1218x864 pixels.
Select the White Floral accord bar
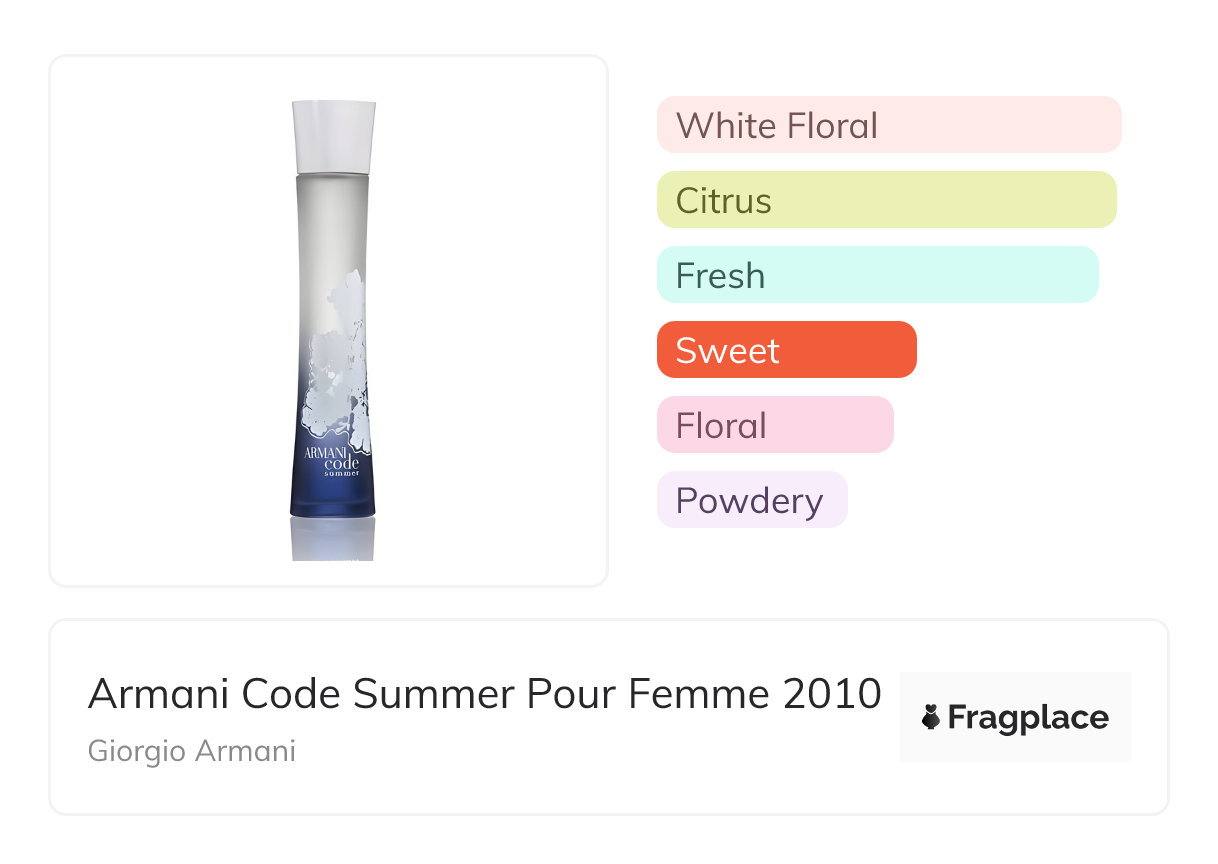[x=888, y=125]
